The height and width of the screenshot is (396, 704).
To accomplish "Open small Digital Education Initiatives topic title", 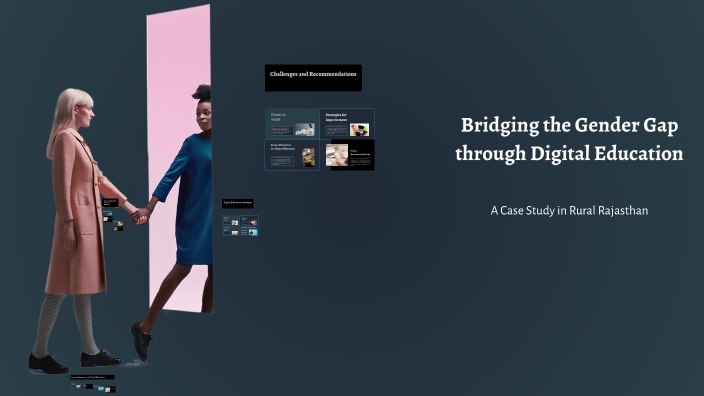I will (238, 203).
